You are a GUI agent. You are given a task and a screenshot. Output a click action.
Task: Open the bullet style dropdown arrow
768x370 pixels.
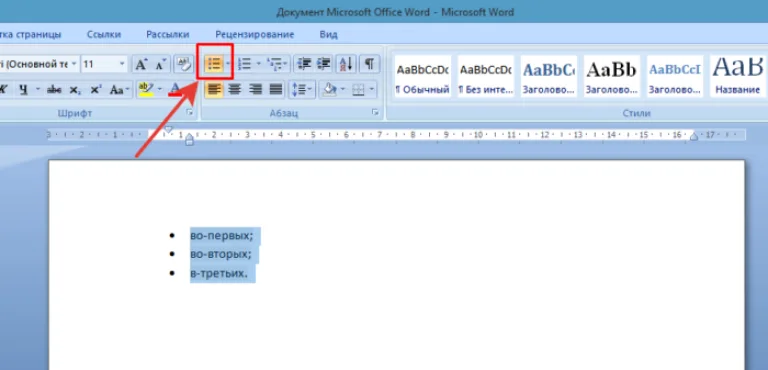tap(227, 64)
